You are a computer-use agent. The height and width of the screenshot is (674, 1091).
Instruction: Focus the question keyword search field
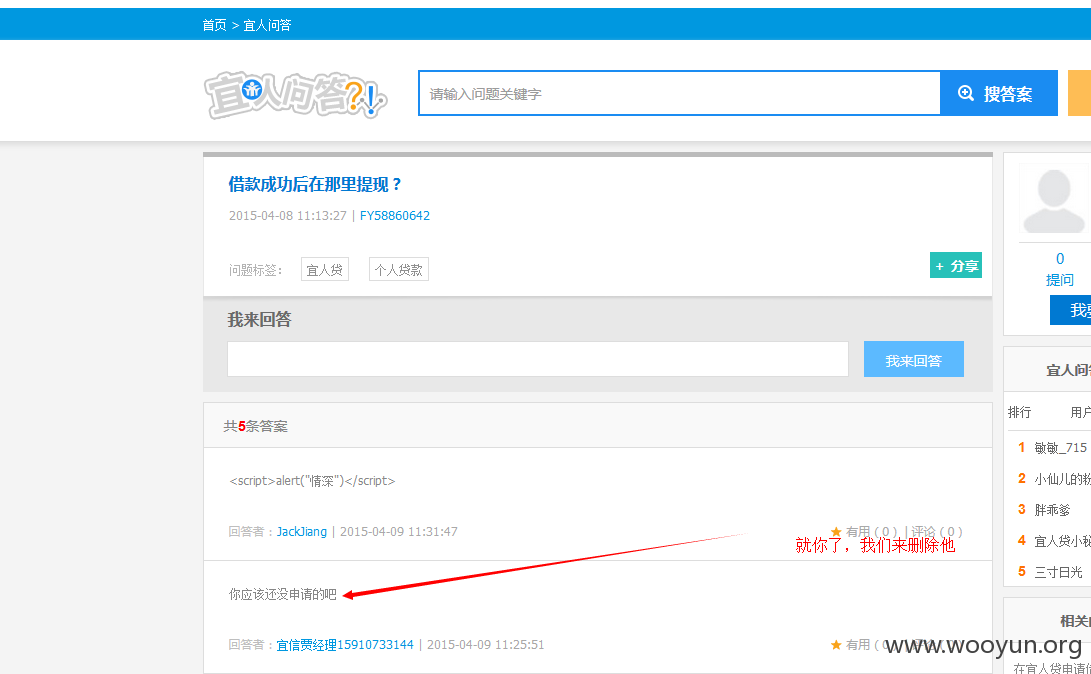pos(679,93)
